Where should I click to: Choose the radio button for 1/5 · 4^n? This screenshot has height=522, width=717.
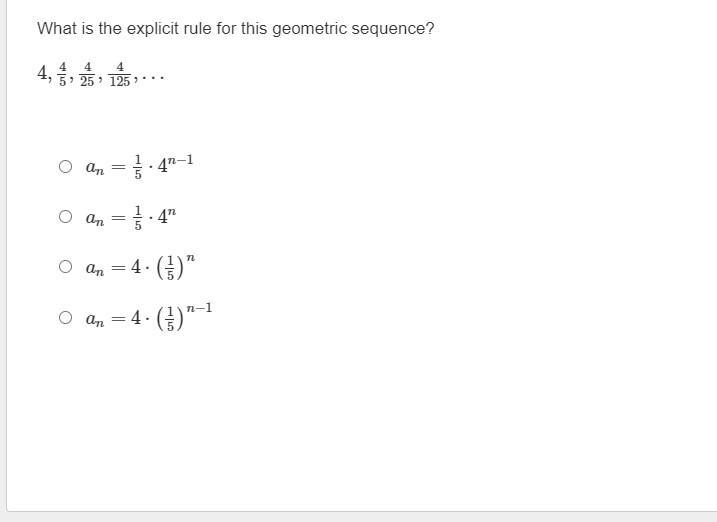coord(66,217)
